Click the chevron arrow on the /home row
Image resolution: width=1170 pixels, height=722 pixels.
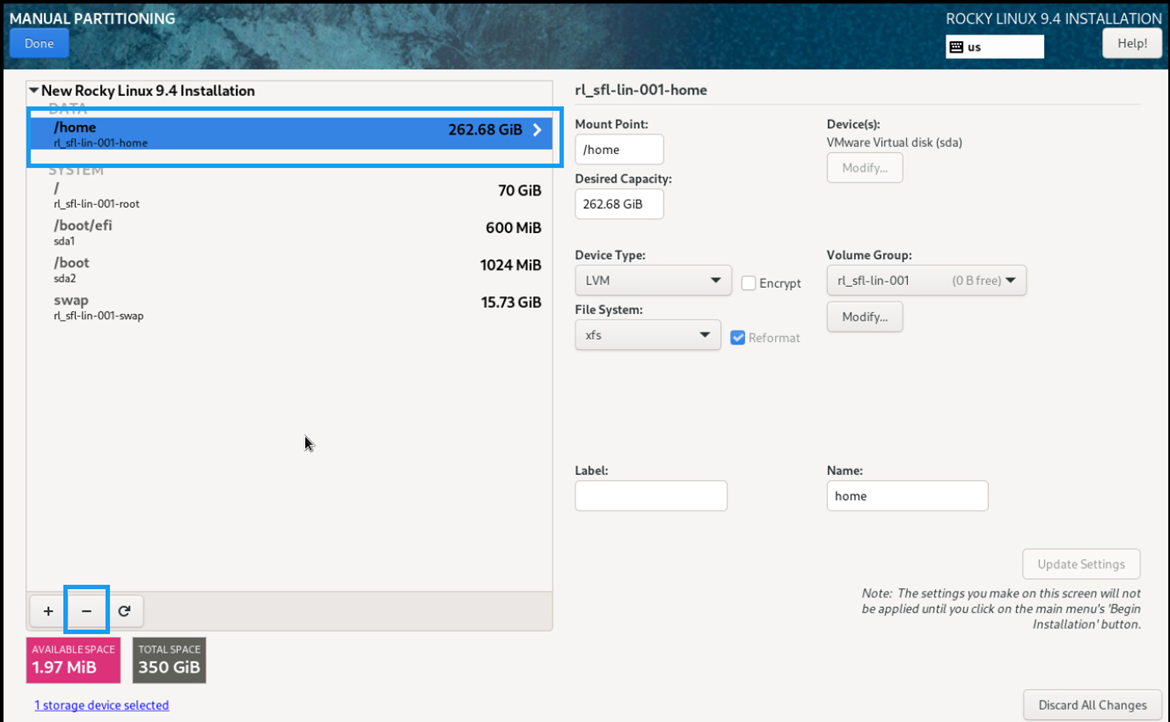pos(537,130)
